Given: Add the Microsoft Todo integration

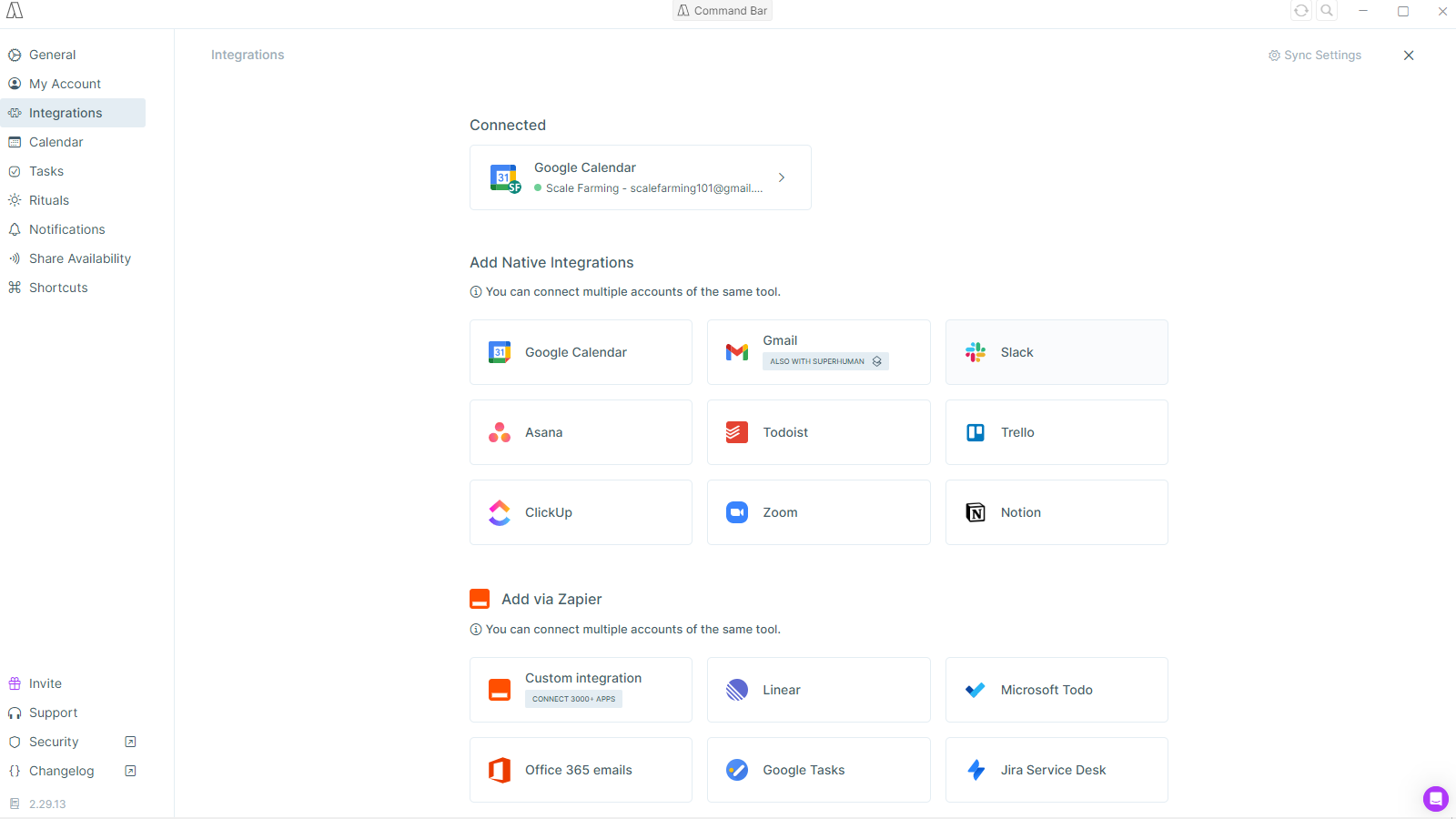Looking at the screenshot, I should pyautogui.click(x=1057, y=690).
